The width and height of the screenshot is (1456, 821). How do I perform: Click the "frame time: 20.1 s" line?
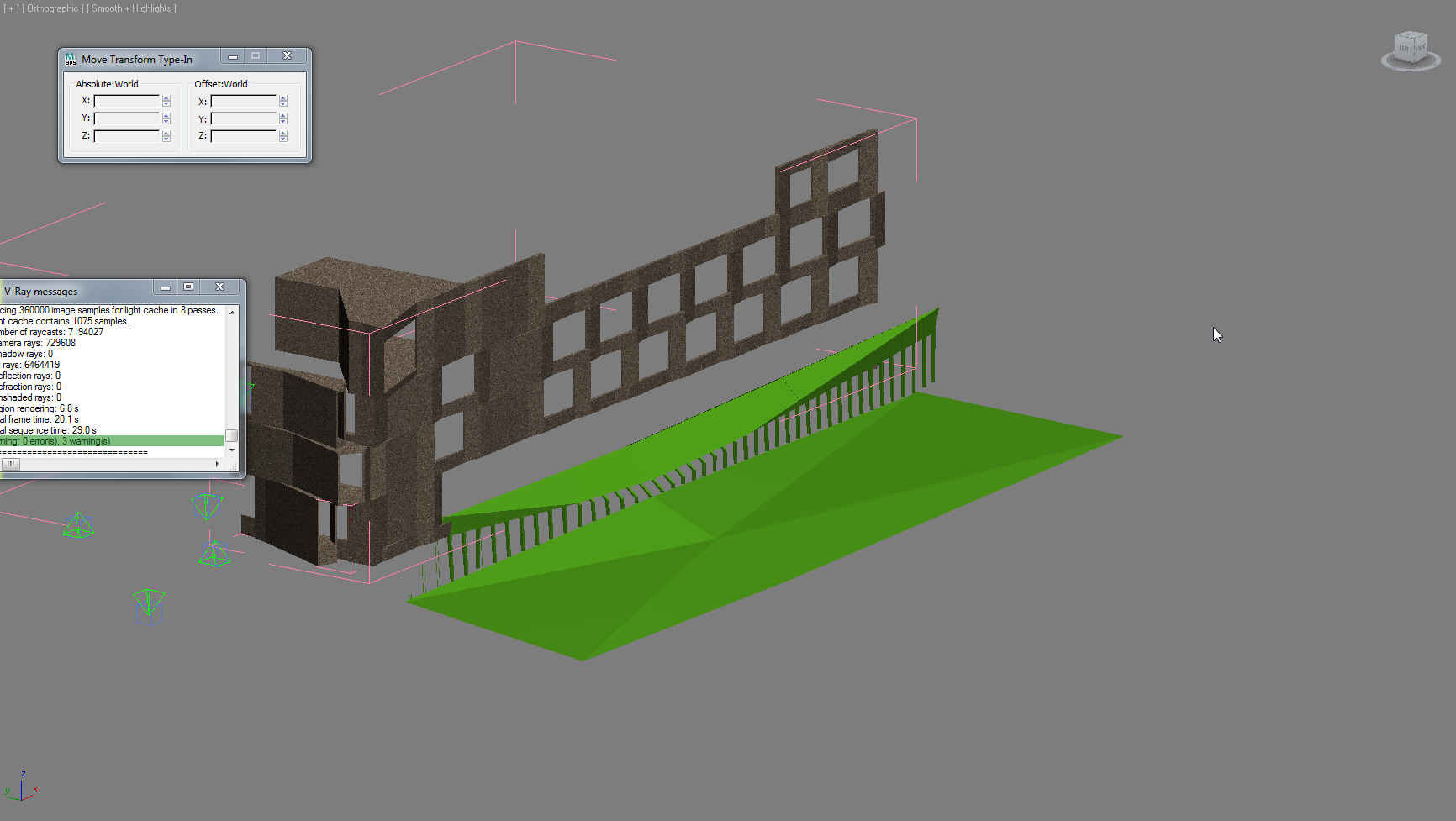coord(40,419)
